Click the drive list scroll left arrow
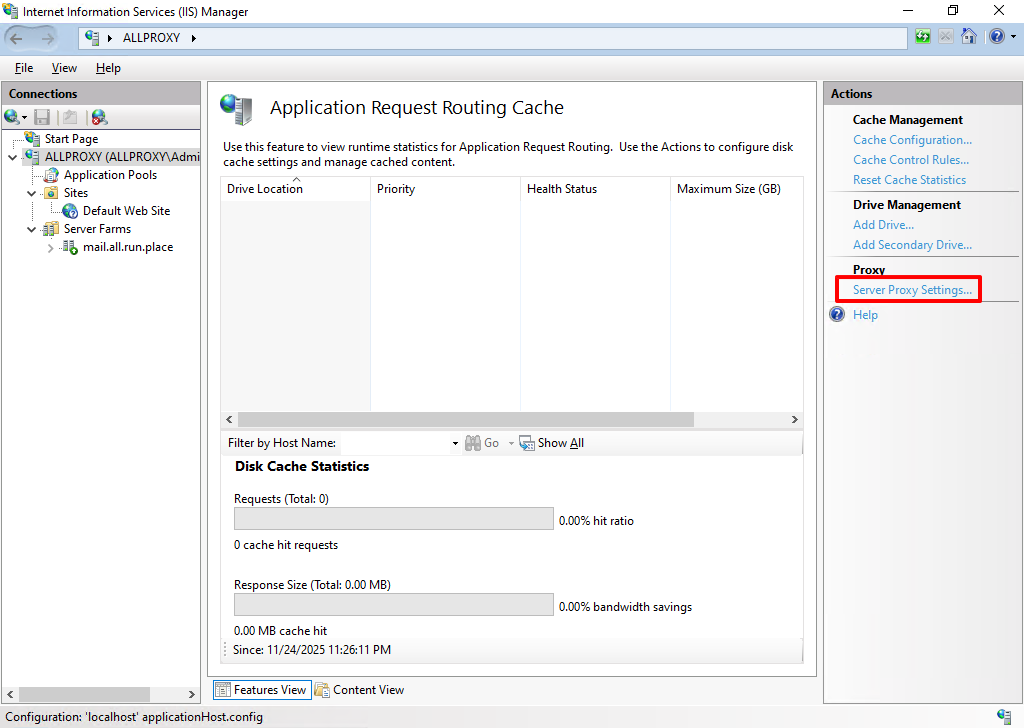This screenshot has height=728, width=1024. pos(229,420)
